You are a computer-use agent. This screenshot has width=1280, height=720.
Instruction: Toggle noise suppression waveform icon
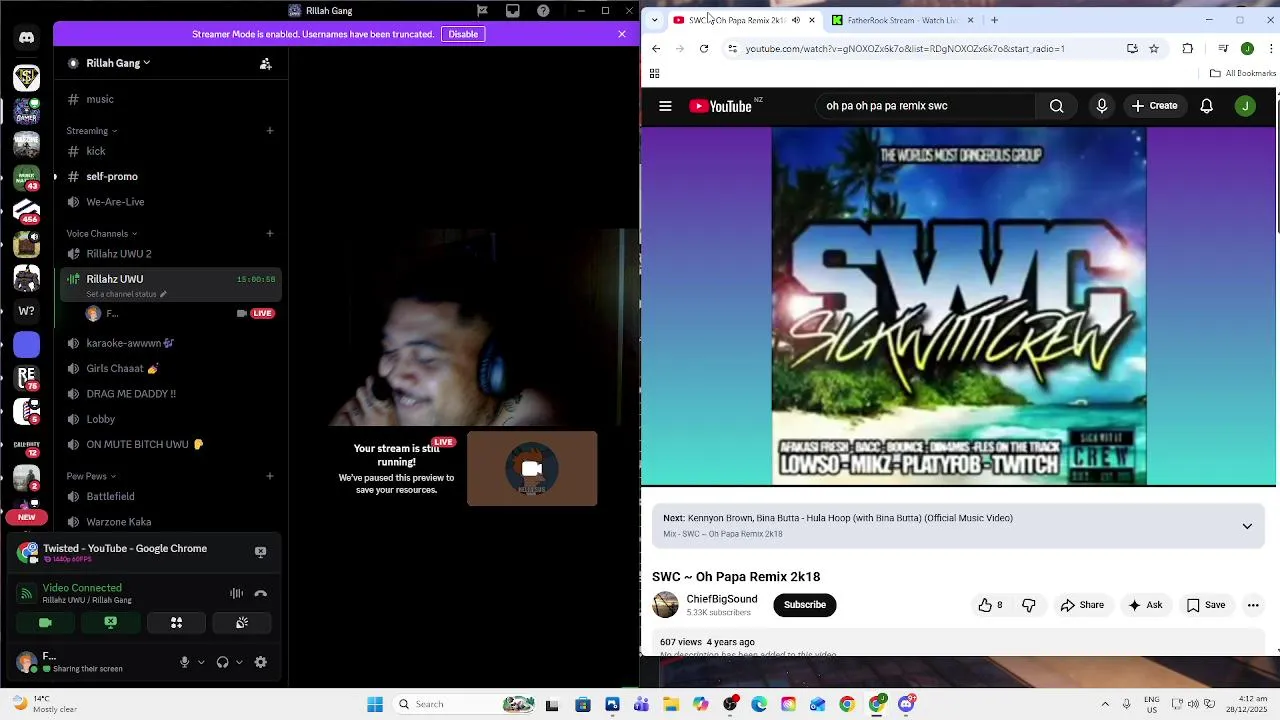point(236,594)
